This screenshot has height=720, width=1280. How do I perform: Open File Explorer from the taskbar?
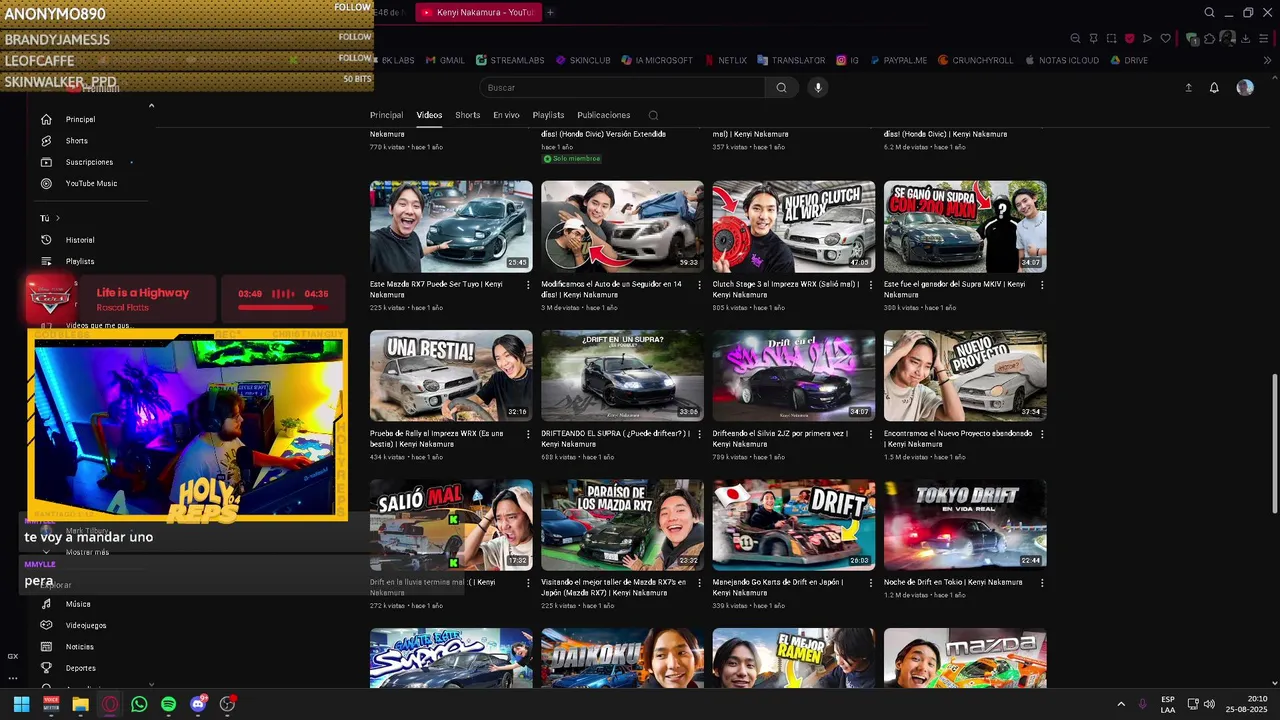[x=80, y=704]
